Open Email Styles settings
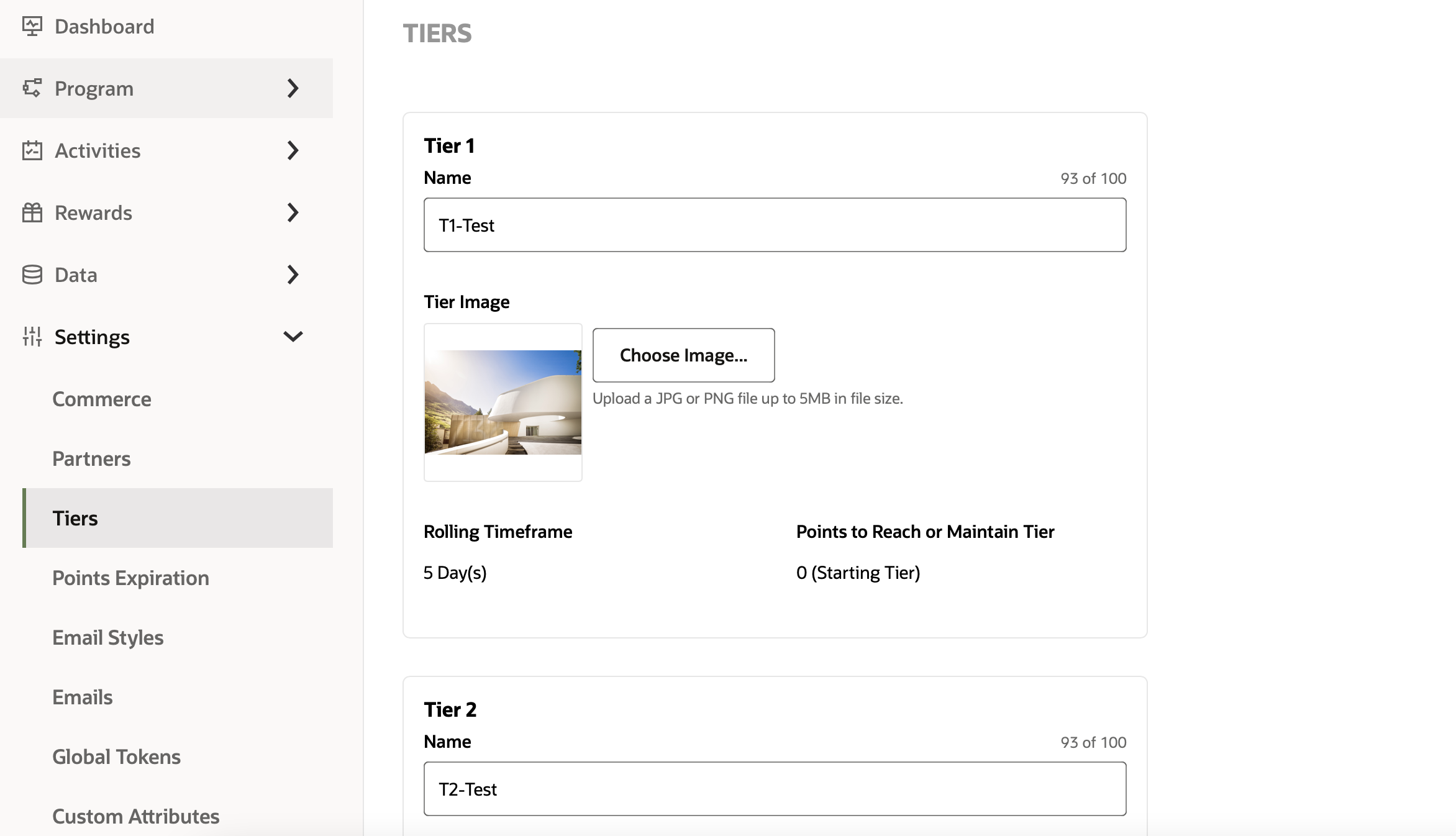 [x=108, y=637]
